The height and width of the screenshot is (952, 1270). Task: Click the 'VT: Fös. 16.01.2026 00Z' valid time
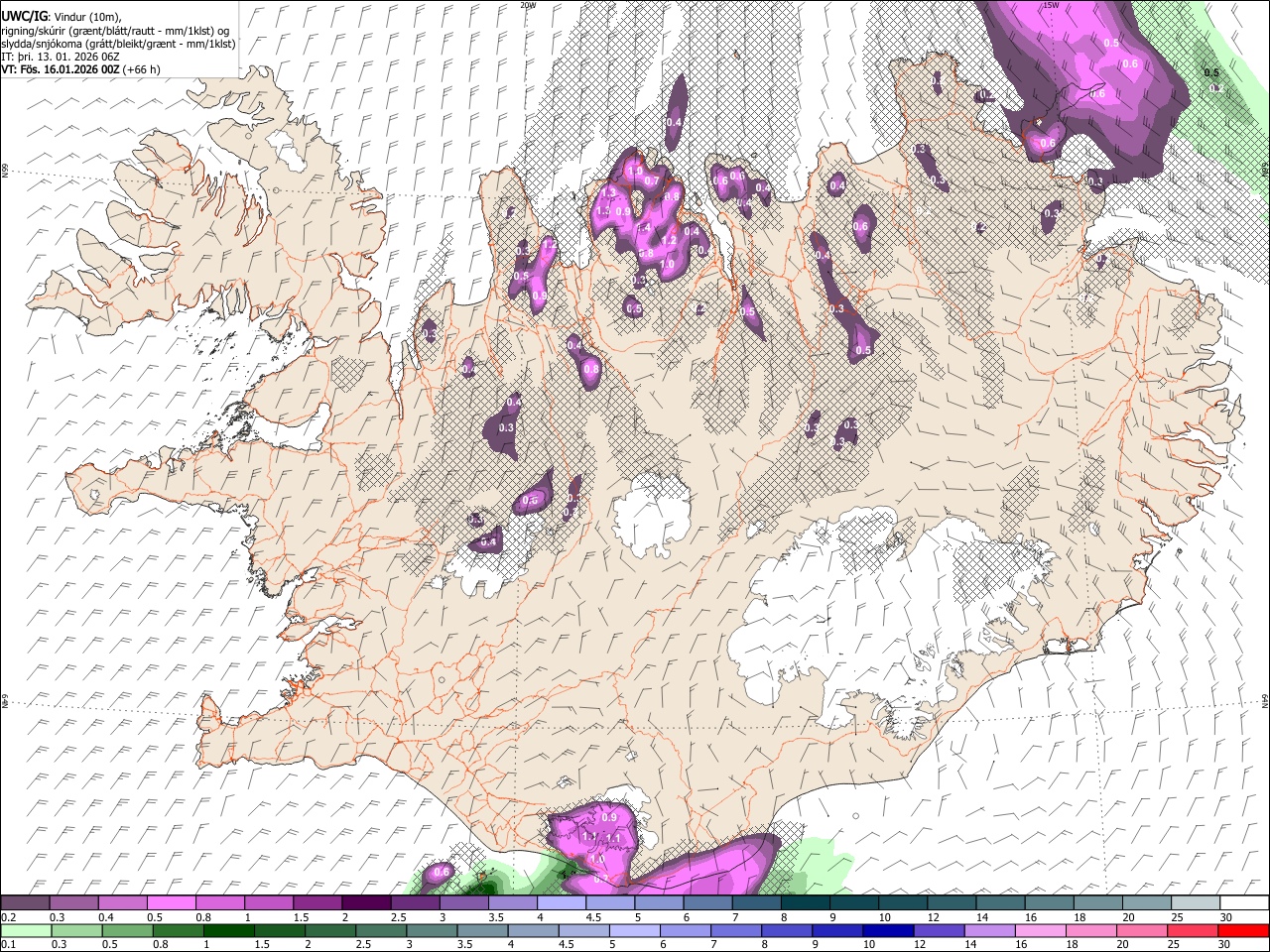click(x=61, y=69)
